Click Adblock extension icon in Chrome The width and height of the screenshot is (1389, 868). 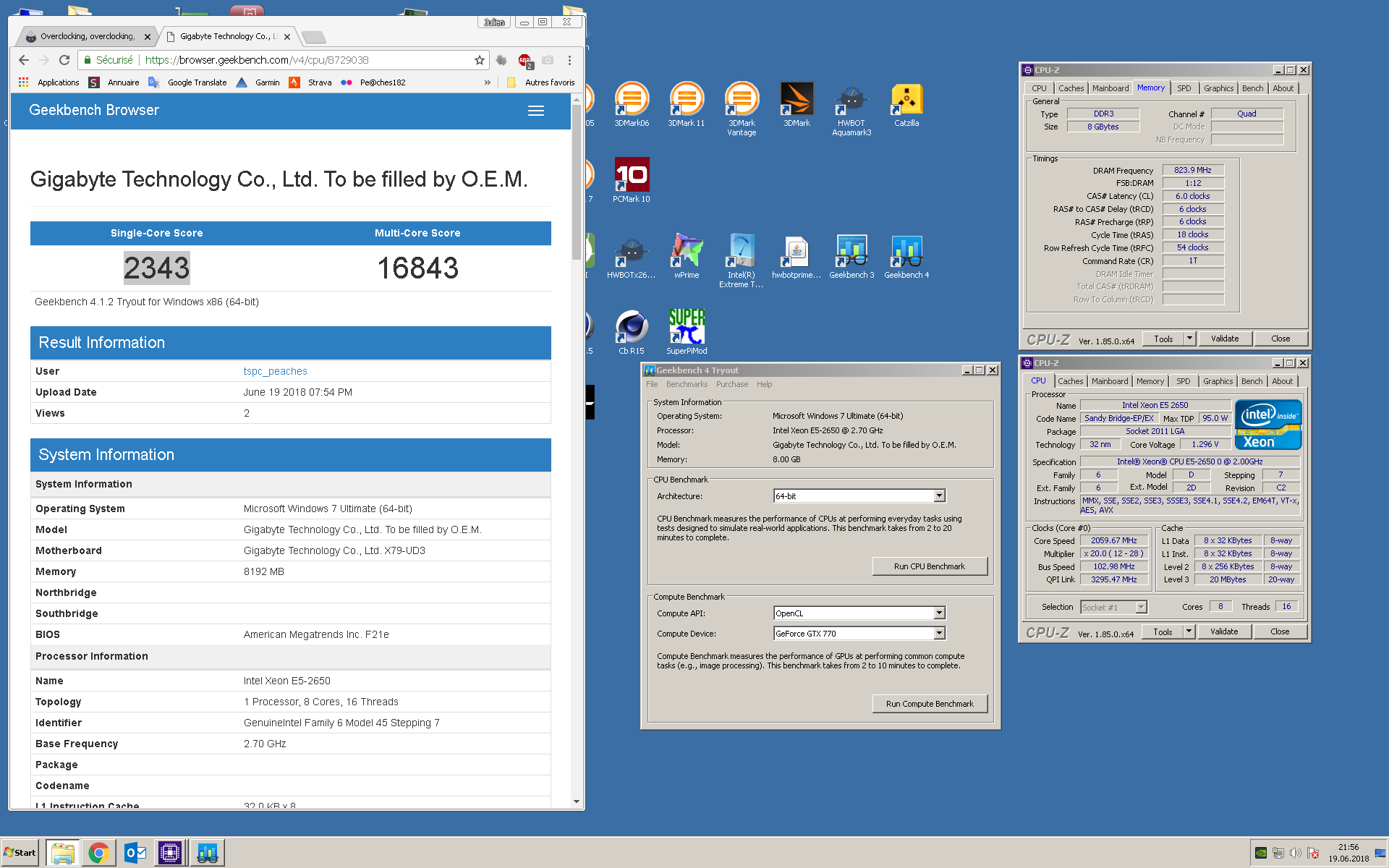coord(524,61)
